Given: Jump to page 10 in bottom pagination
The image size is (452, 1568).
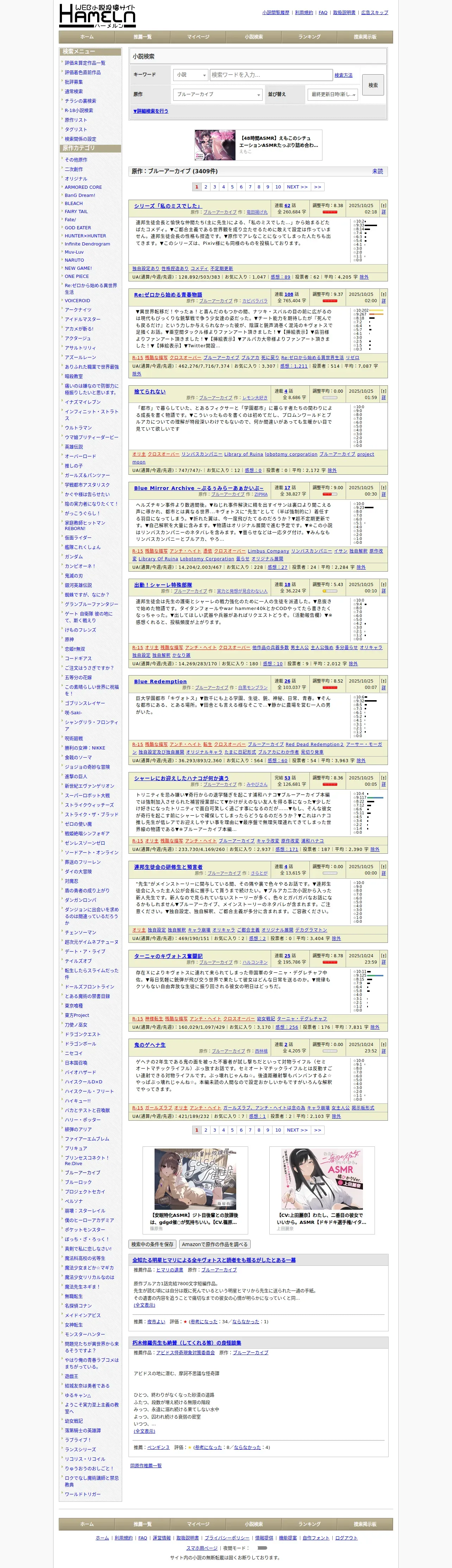Looking at the screenshot, I should pyautogui.click(x=278, y=1130).
